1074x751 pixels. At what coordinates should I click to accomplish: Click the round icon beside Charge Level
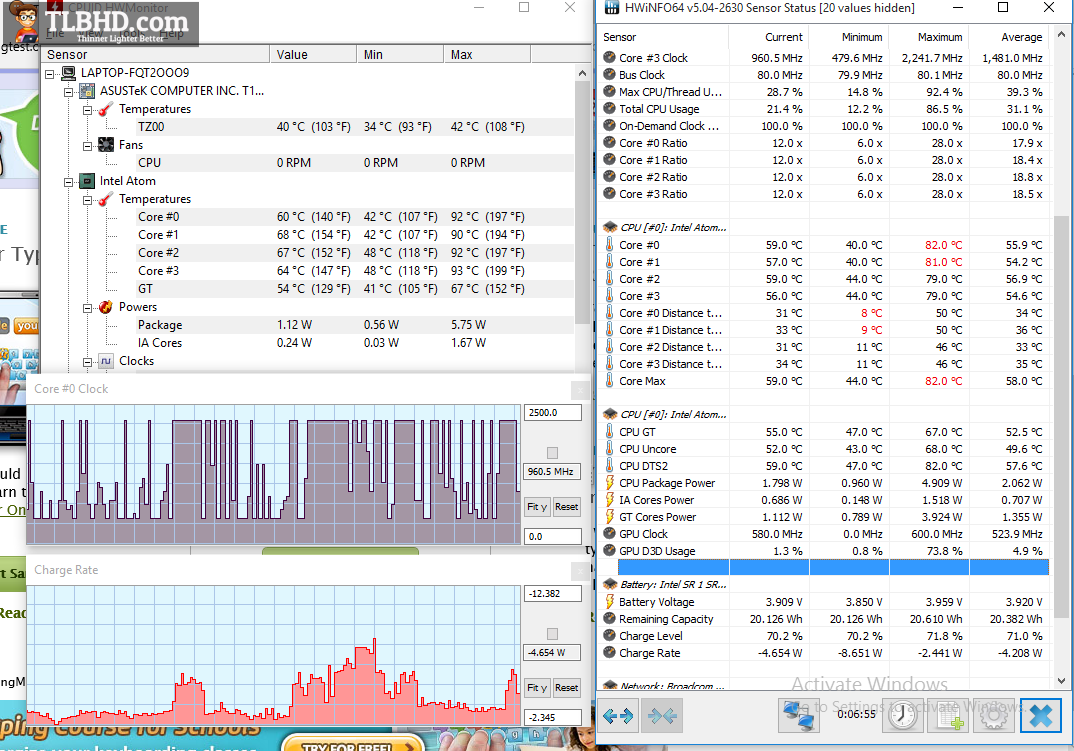pos(609,636)
